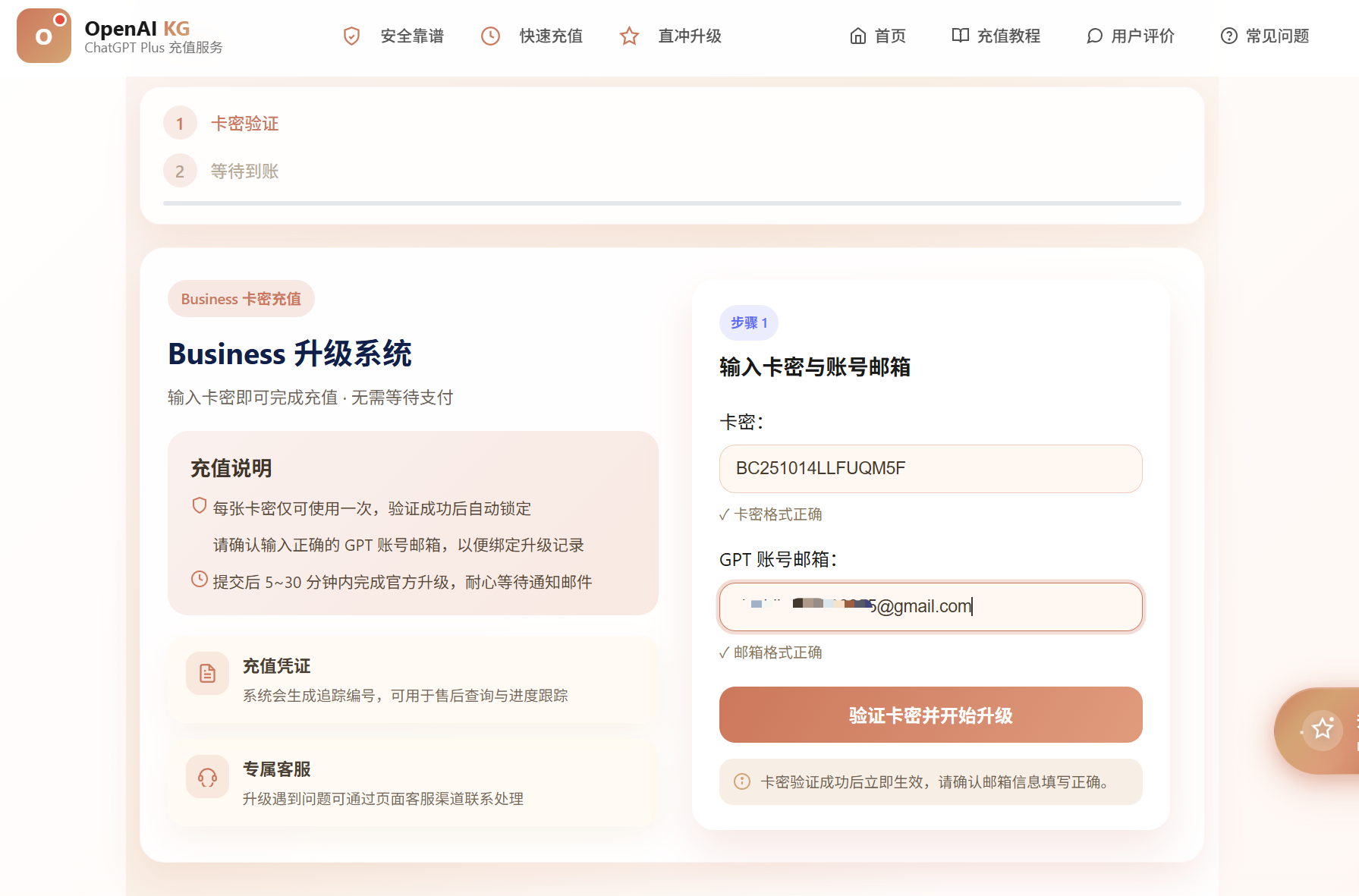Open the 首页 navigation item

(x=878, y=36)
